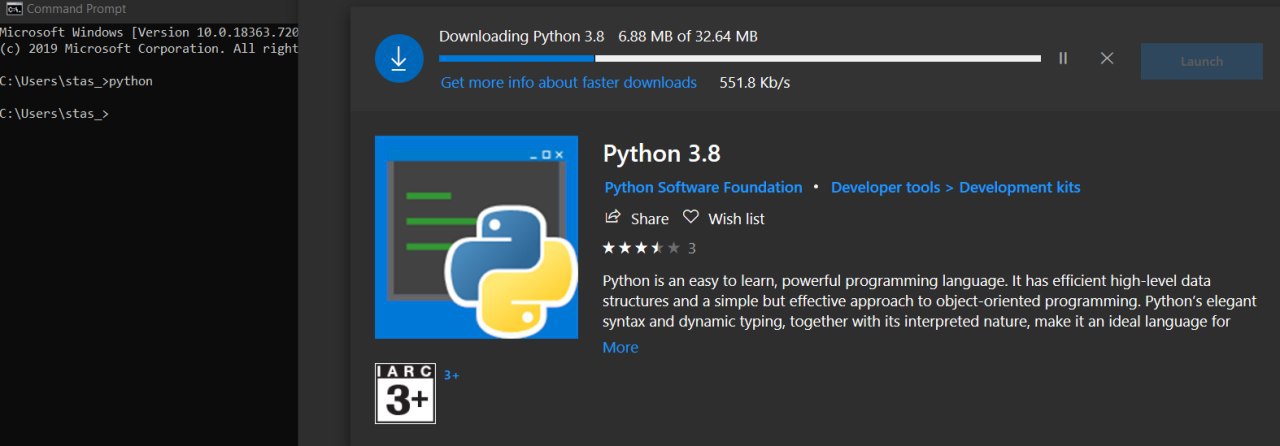
Task: Click the '551.8 Kb/s' download speed text
Action: (755, 82)
